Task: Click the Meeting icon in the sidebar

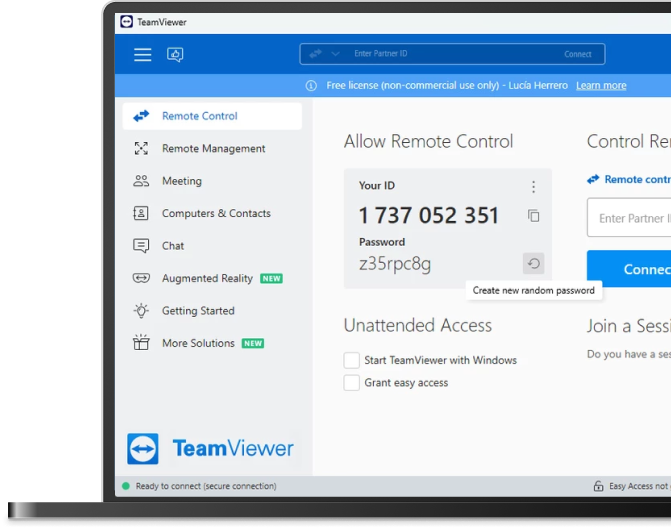Action: (x=141, y=181)
